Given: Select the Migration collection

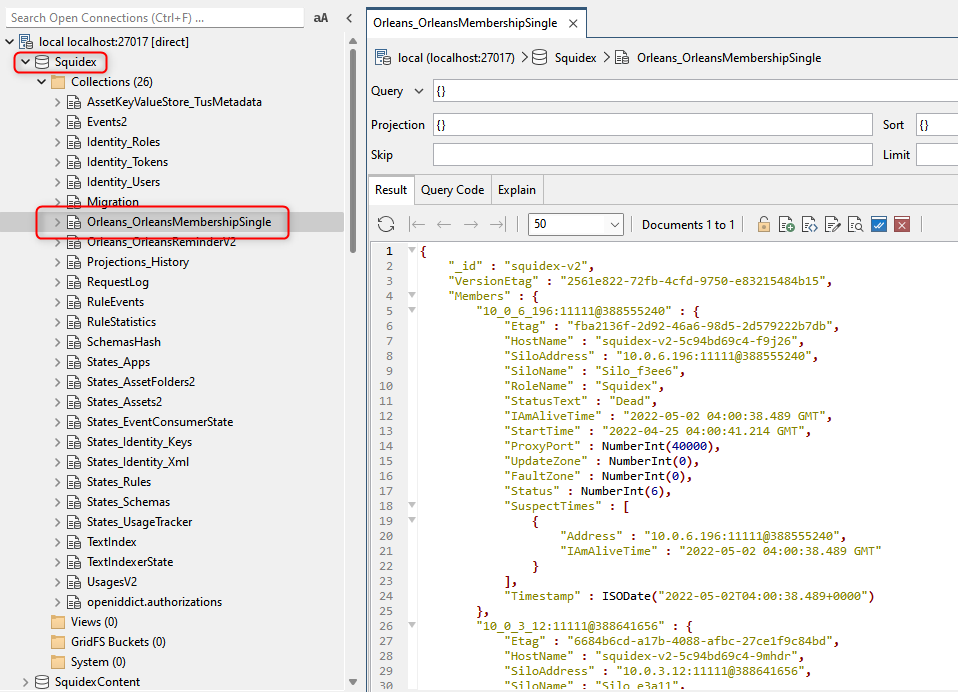Looking at the screenshot, I should (x=112, y=202).
